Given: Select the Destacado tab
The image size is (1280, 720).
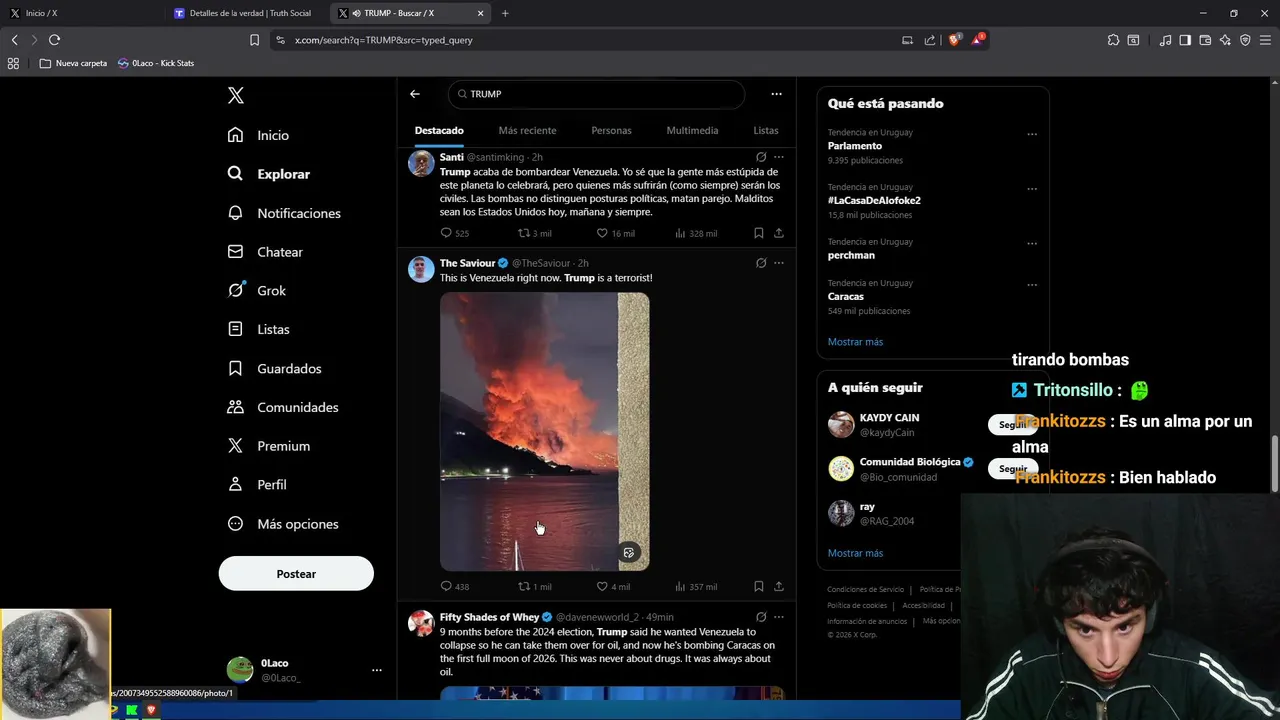Looking at the screenshot, I should coord(439,131).
